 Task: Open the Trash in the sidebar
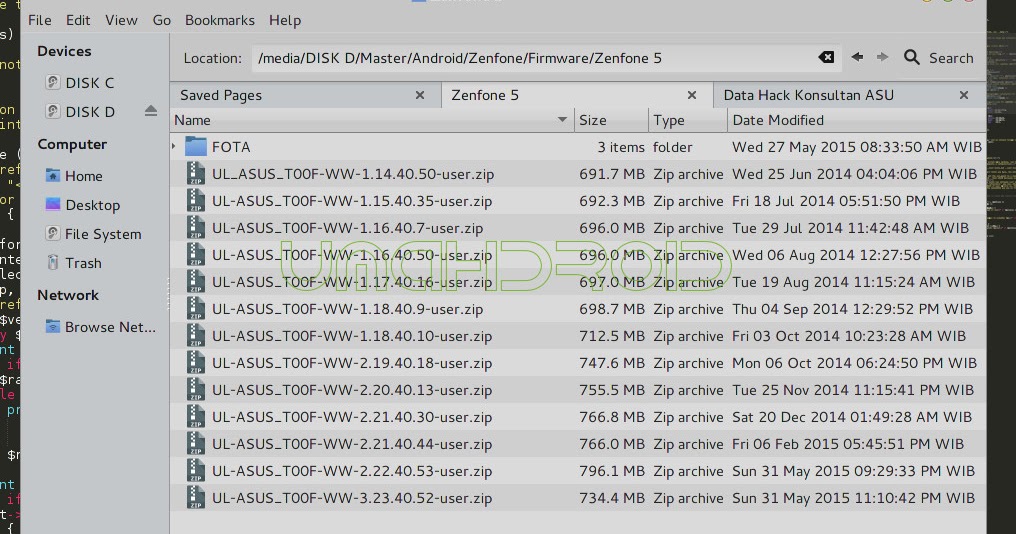(x=83, y=263)
